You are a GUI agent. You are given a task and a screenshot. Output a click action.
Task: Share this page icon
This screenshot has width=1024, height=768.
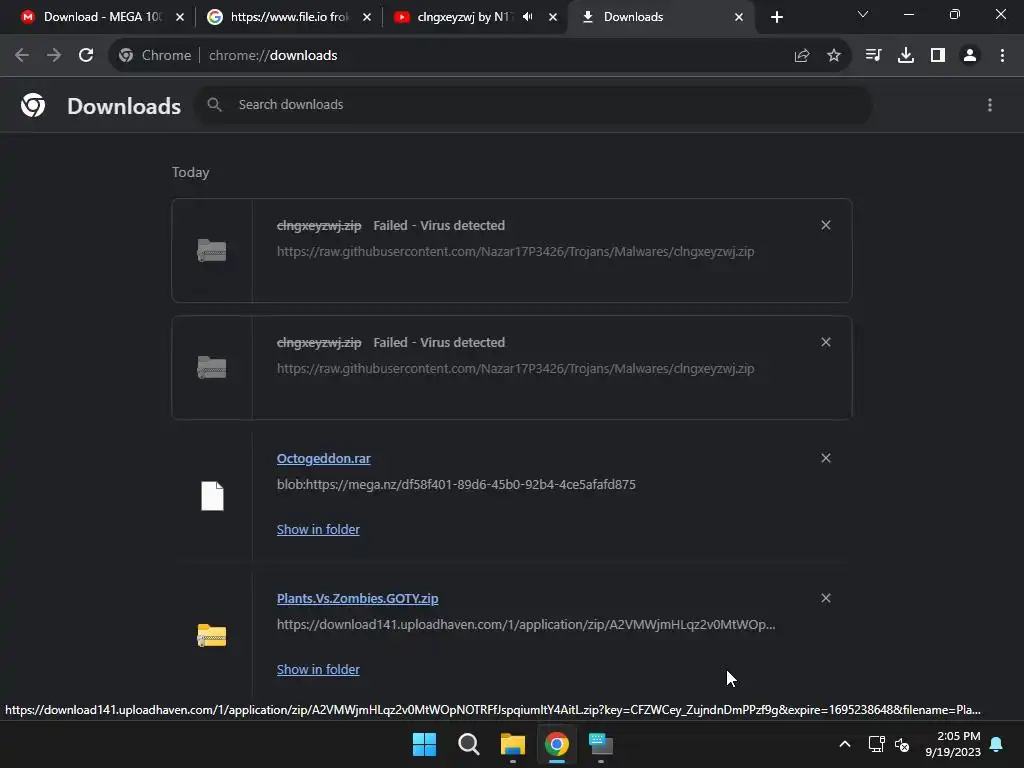pos(802,56)
